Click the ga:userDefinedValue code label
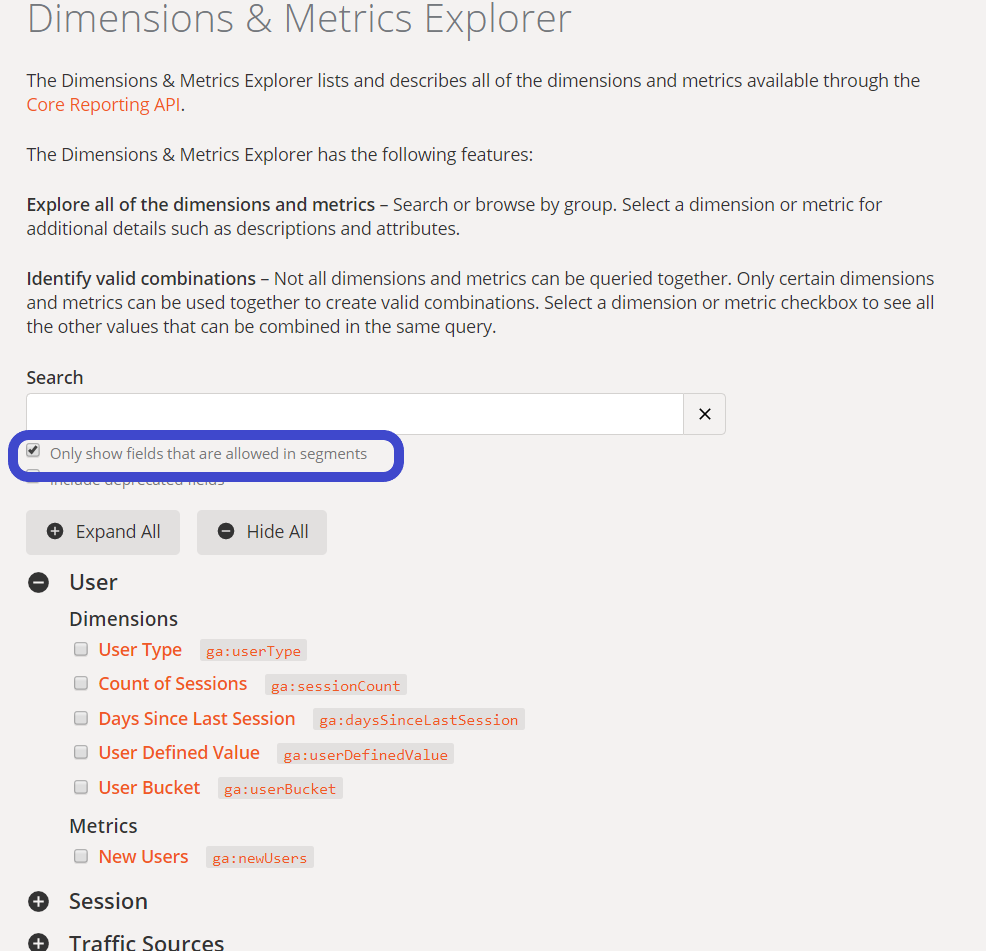Viewport: 986px width, 951px height. pos(365,754)
